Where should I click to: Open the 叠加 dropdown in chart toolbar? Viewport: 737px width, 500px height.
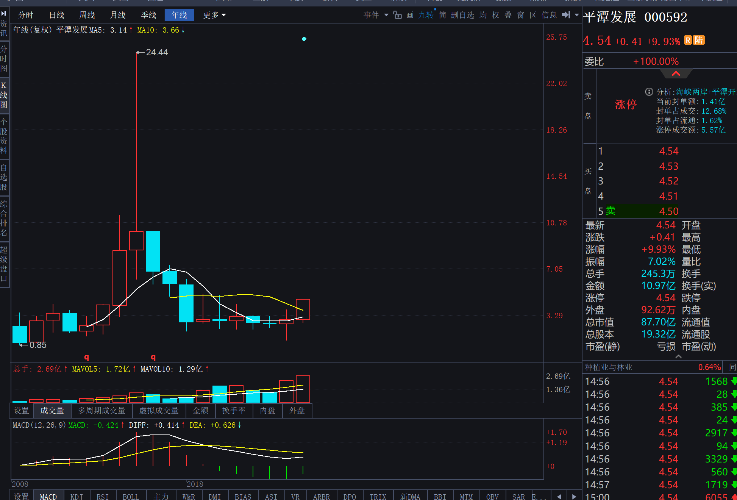(373, 16)
